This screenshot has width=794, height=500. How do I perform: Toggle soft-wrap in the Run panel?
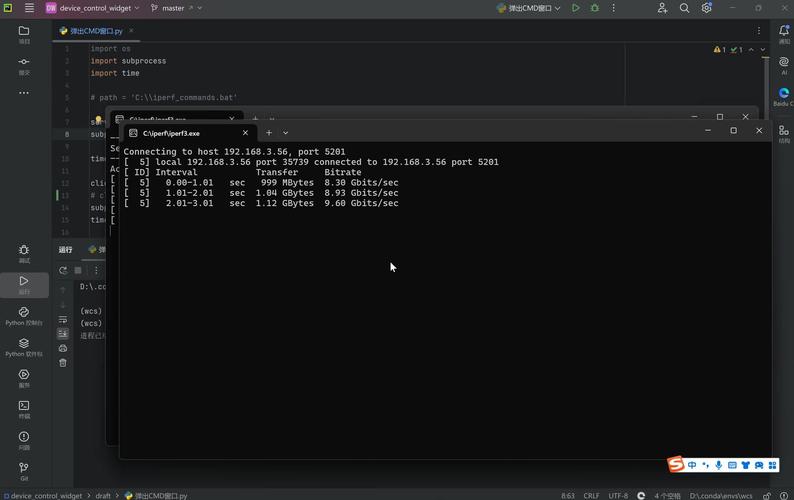click(63, 319)
